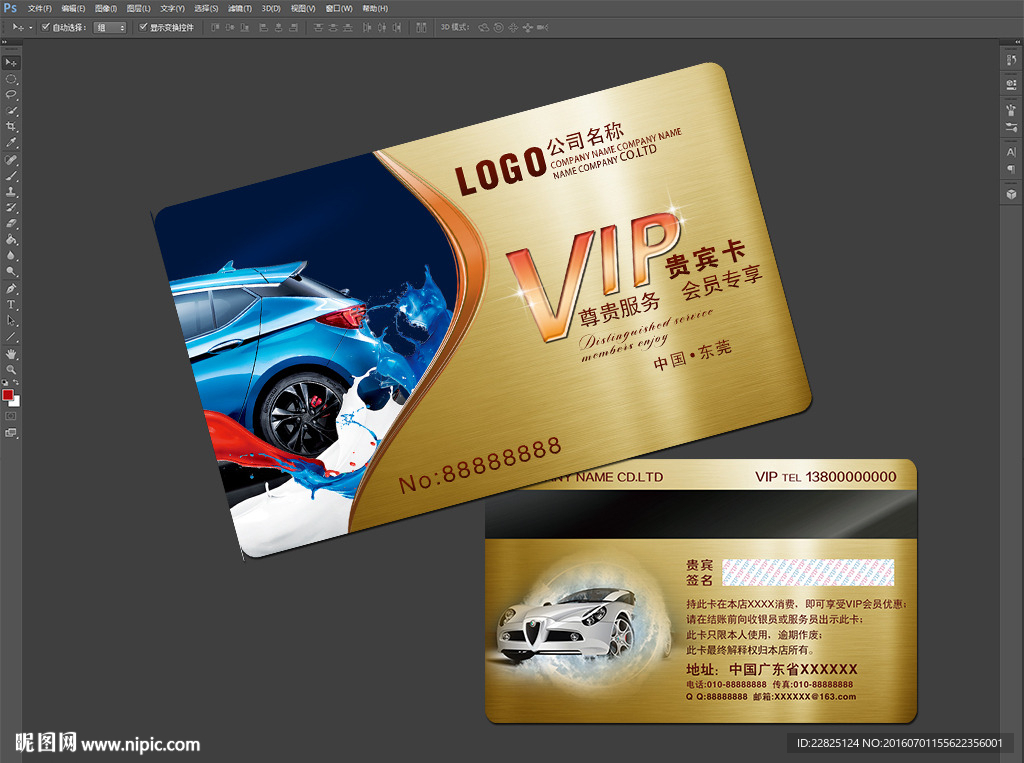Open the Move tool preset picker arrow

30,27
